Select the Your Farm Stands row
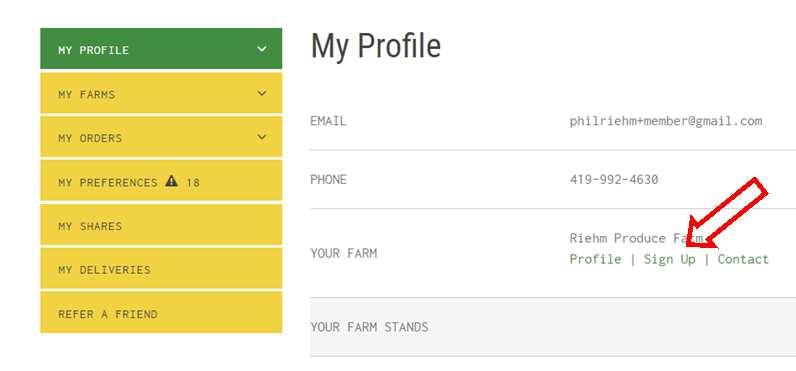The image size is (796, 371). pyautogui.click(x=553, y=327)
